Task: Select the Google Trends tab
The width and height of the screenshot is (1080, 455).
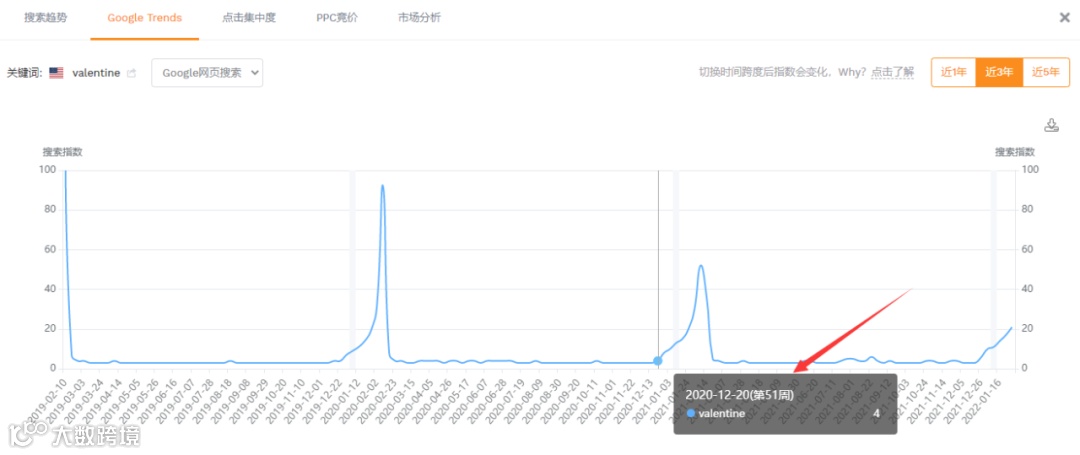Action: point(145,18)
